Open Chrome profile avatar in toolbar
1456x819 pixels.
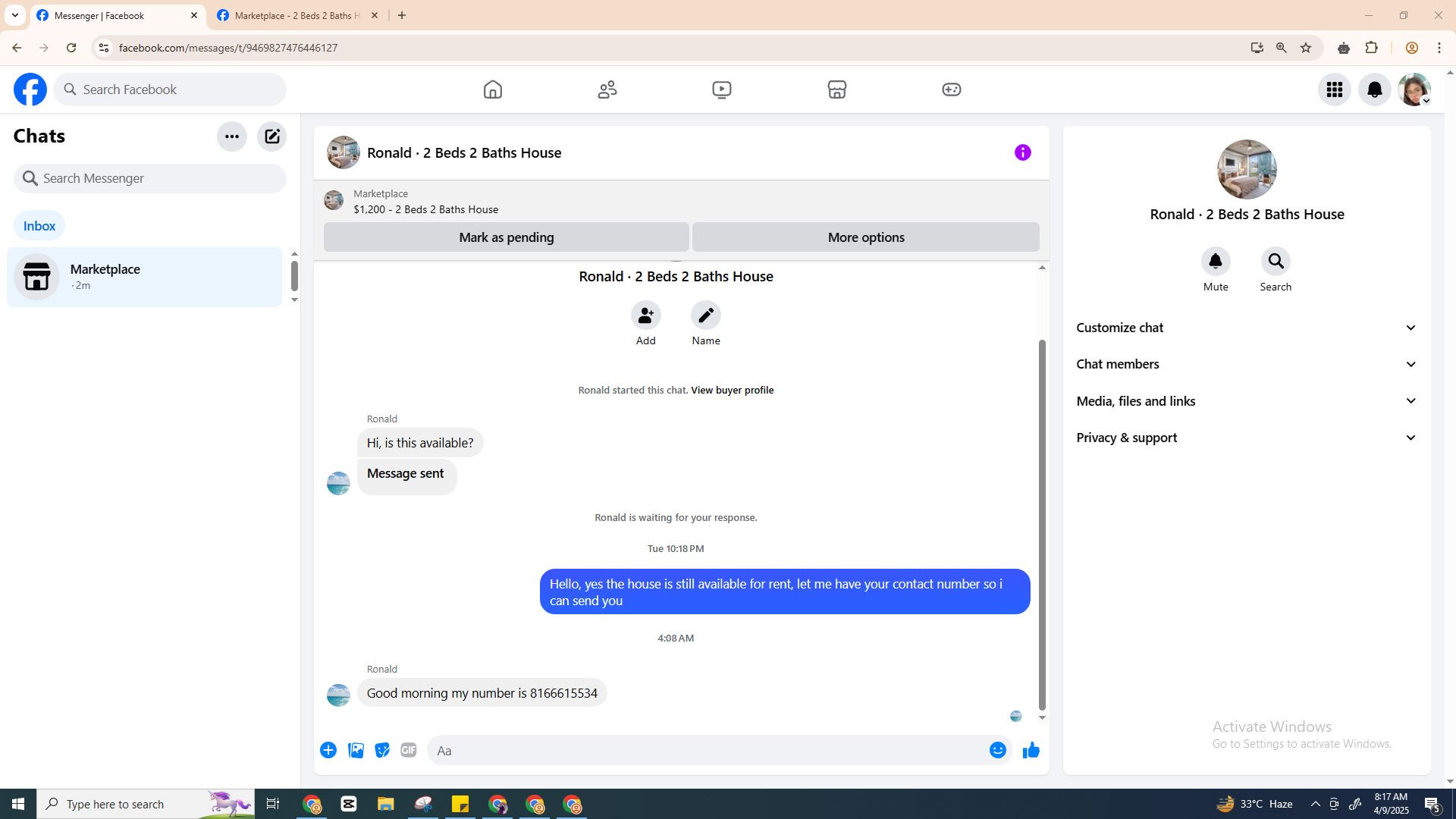point(1411,48)
